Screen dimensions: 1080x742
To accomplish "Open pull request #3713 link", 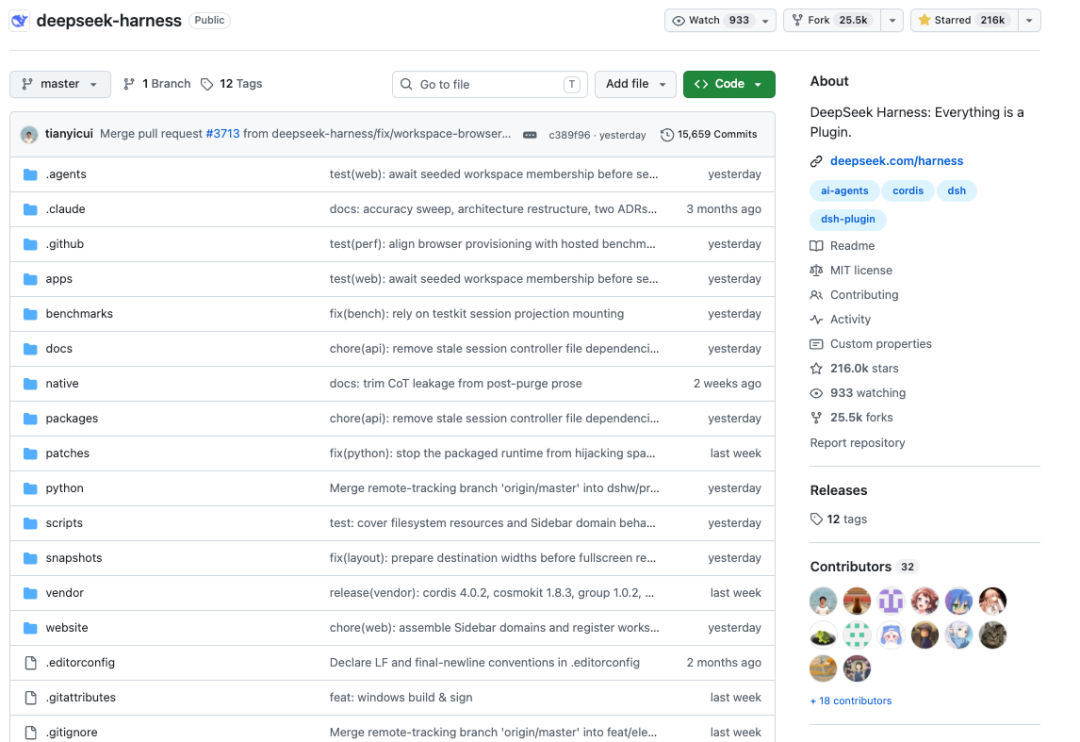I will 222,134.
